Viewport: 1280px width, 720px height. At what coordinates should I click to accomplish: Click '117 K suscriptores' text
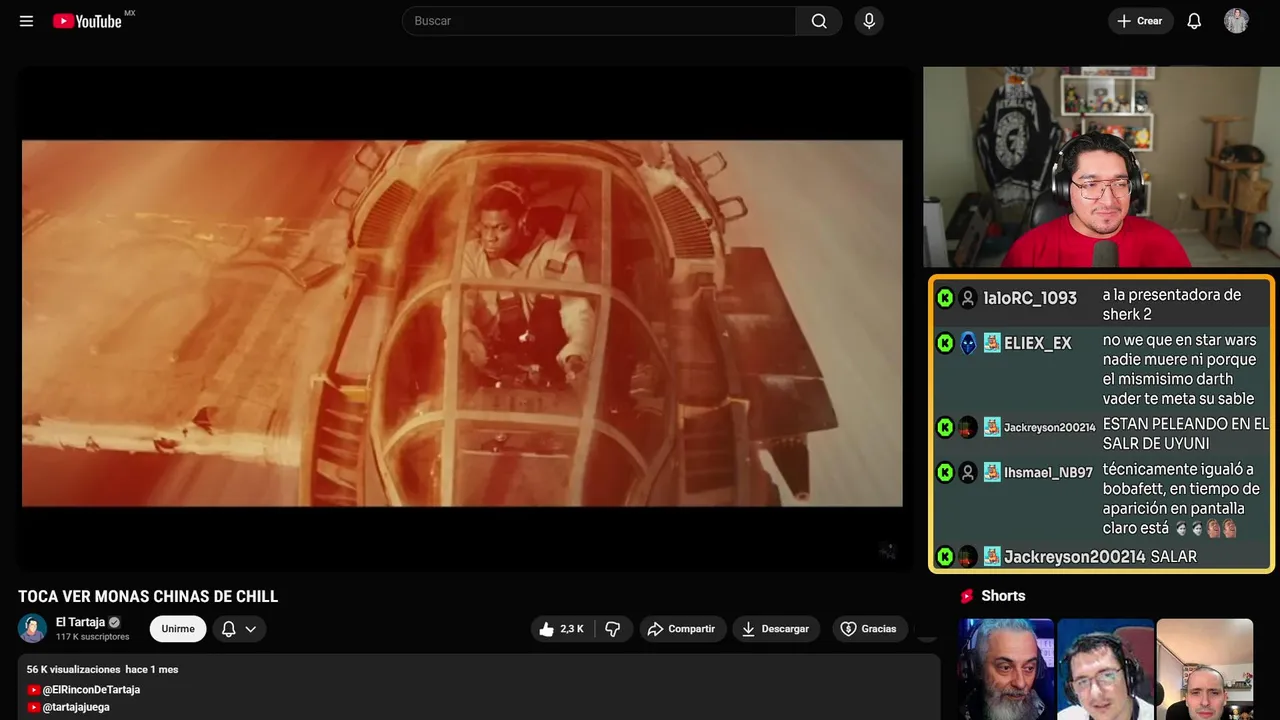click(x=92, y=637)
